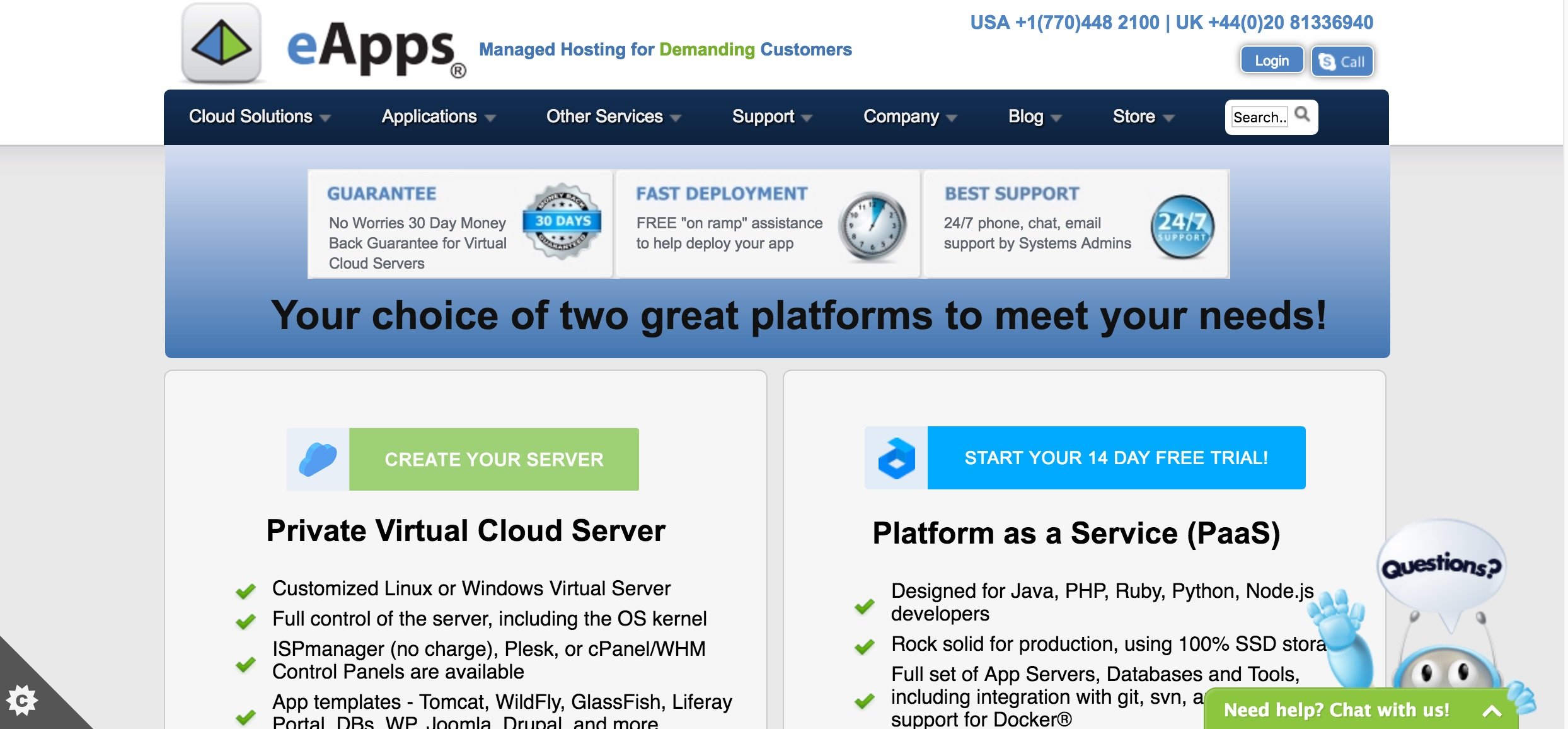Click Start Your 14 Day Free Trial button

(x=1115, y=458)
